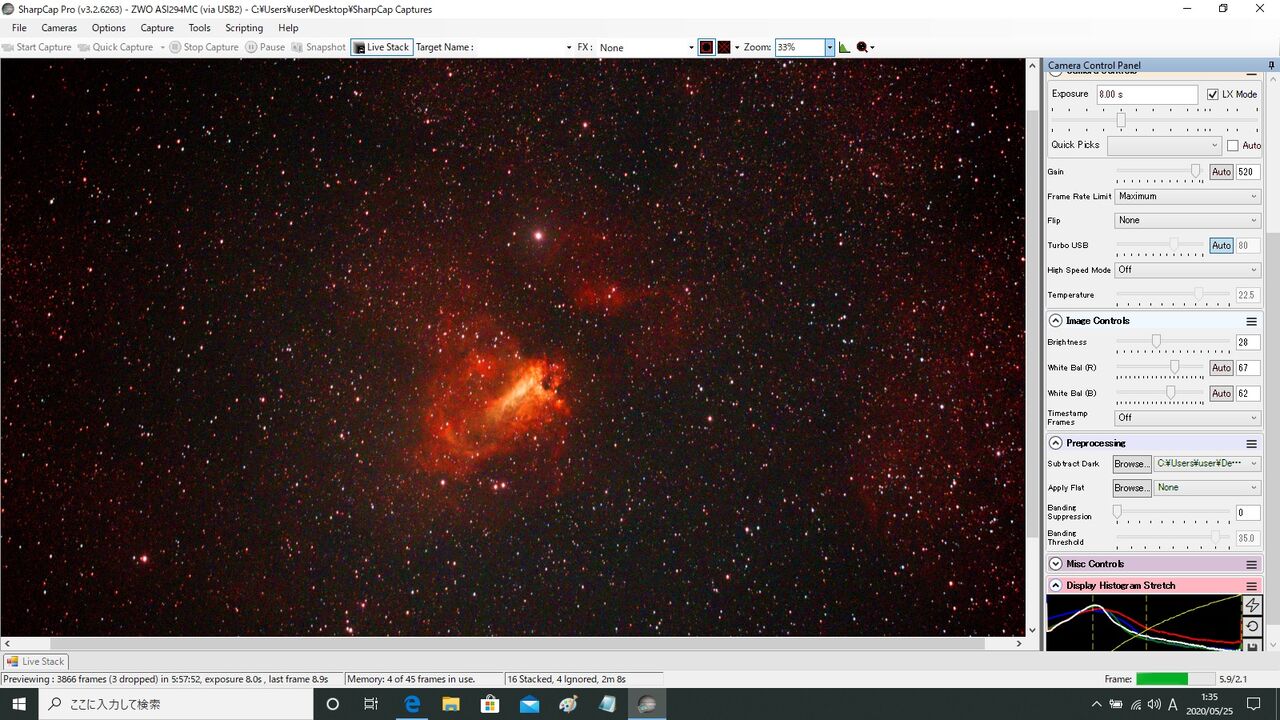This screenshot has width=1280, height=720.
Task: Open the Help menu
Action: (288, 28)
